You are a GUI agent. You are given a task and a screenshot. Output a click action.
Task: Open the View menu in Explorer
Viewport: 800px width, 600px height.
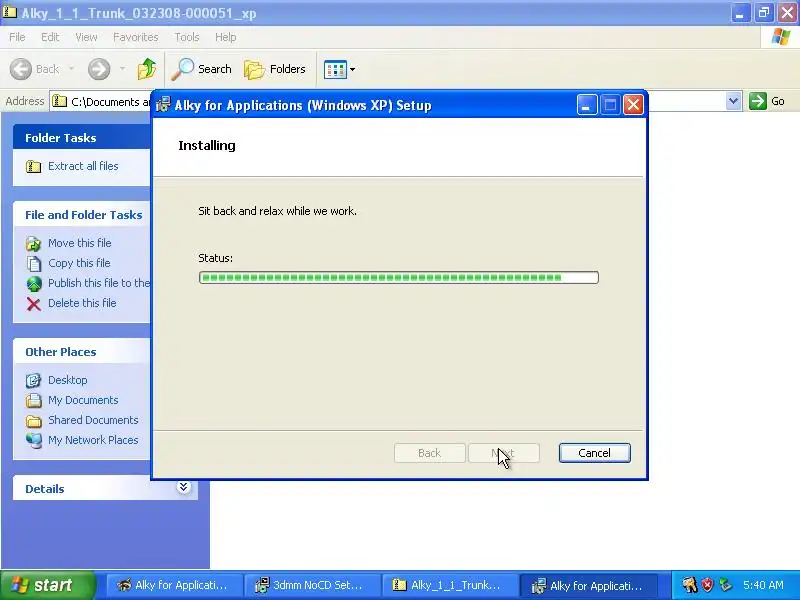(86, 37)
